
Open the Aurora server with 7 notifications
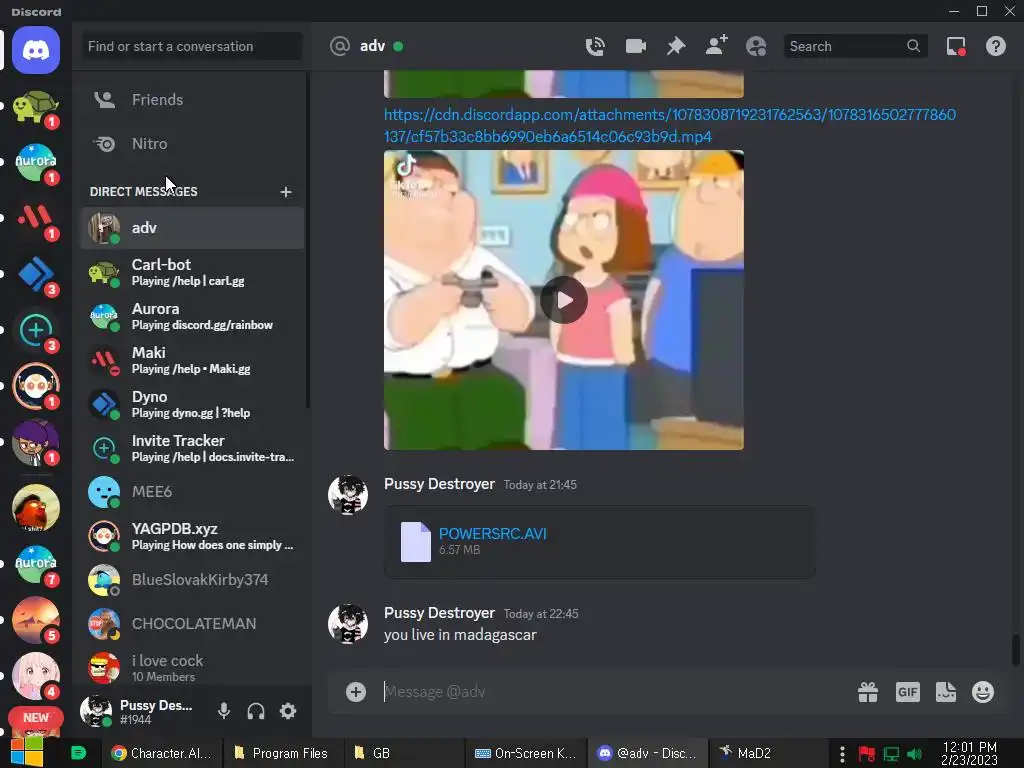point(36,564)
